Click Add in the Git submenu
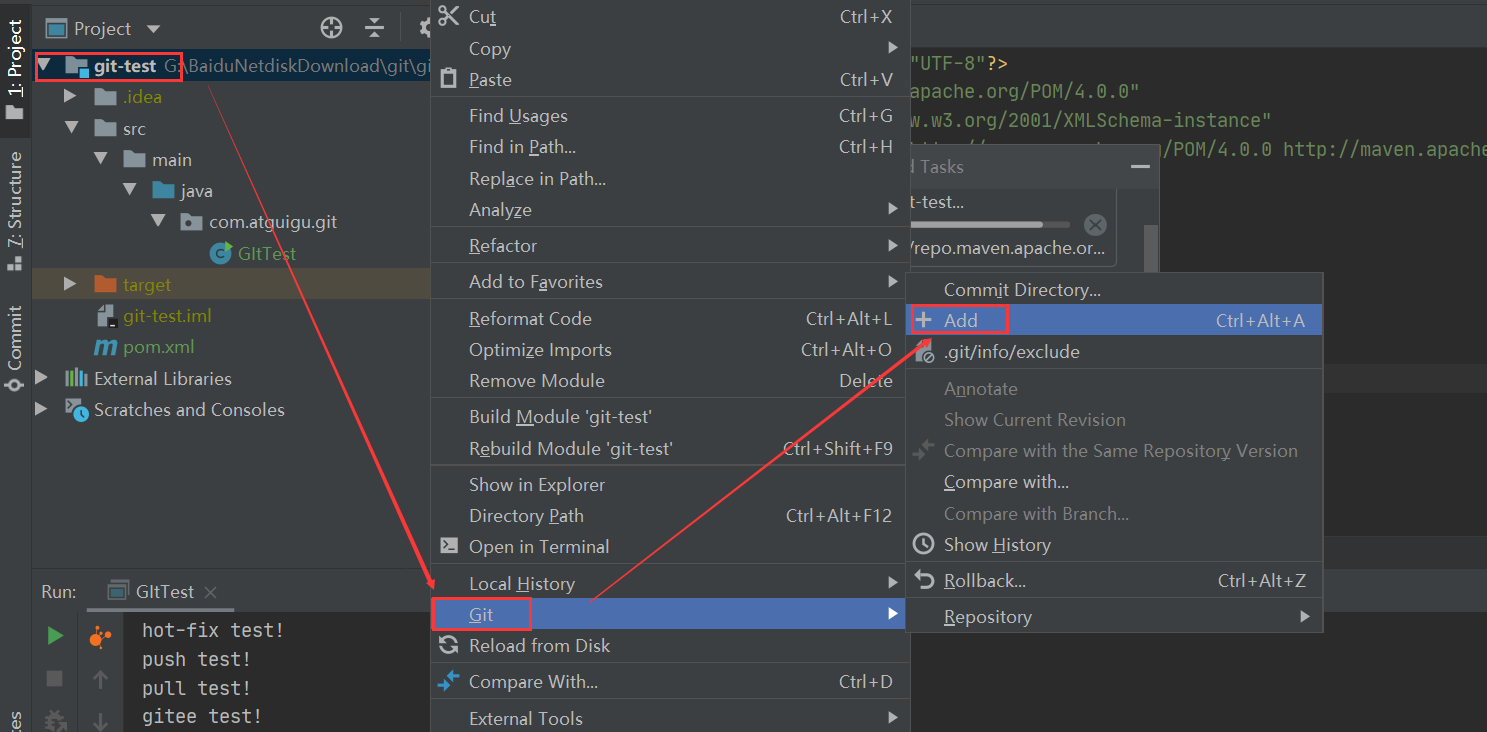 1114,320
